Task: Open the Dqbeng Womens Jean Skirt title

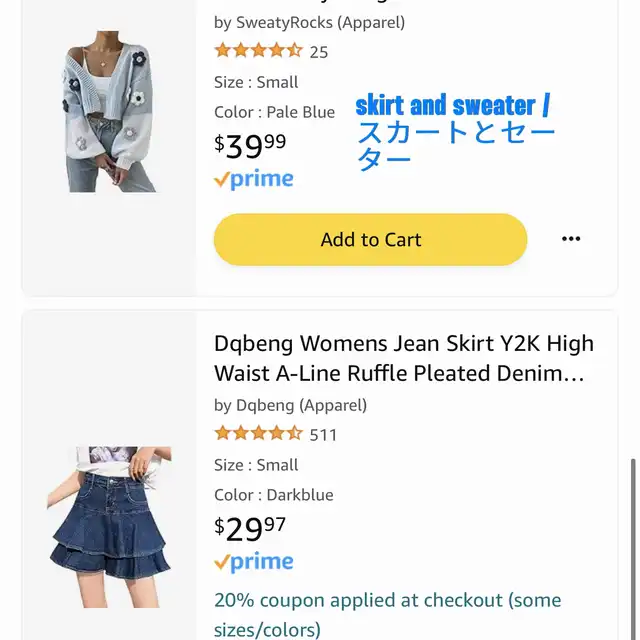Action: coord(403,358)
